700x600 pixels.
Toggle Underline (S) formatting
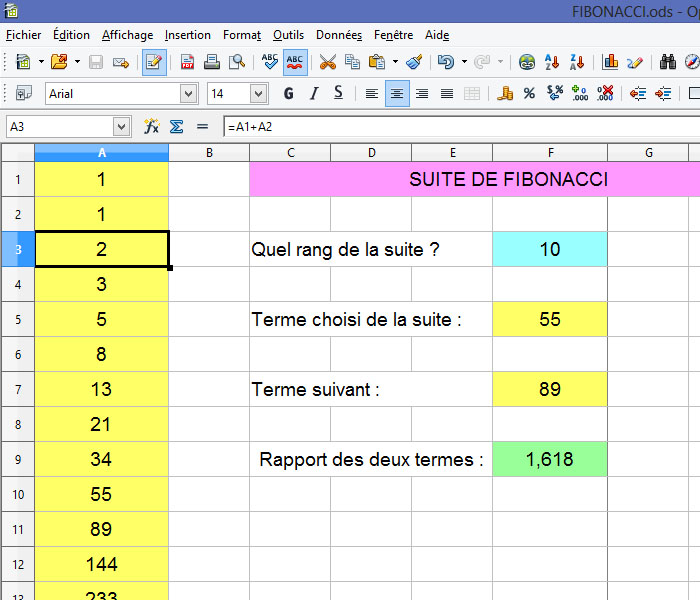click(x=338, y=93)
